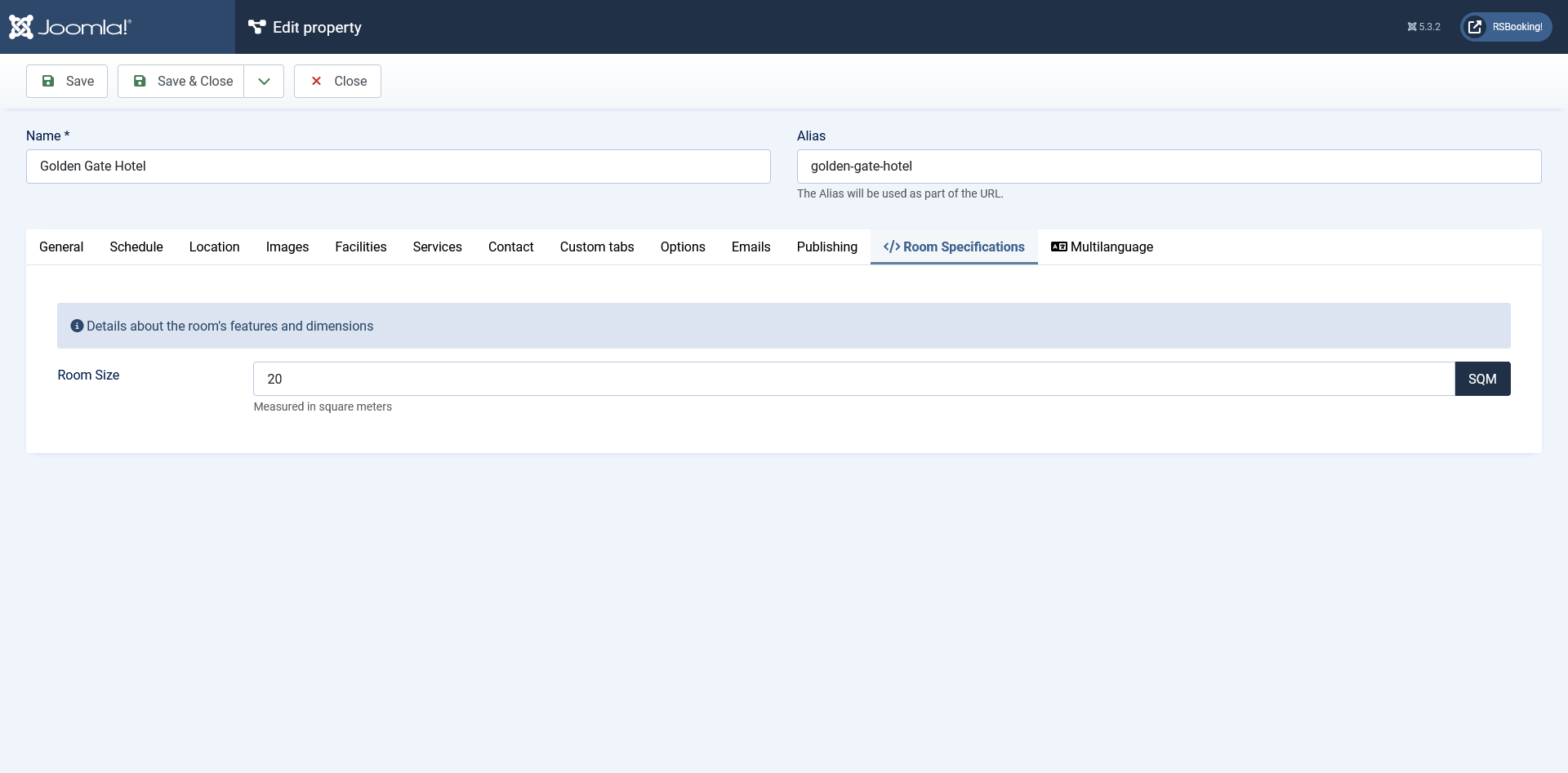Select the Services tab
This screenshot has height=773, width=1568.
pyautogui.click(x=438, y=247)
